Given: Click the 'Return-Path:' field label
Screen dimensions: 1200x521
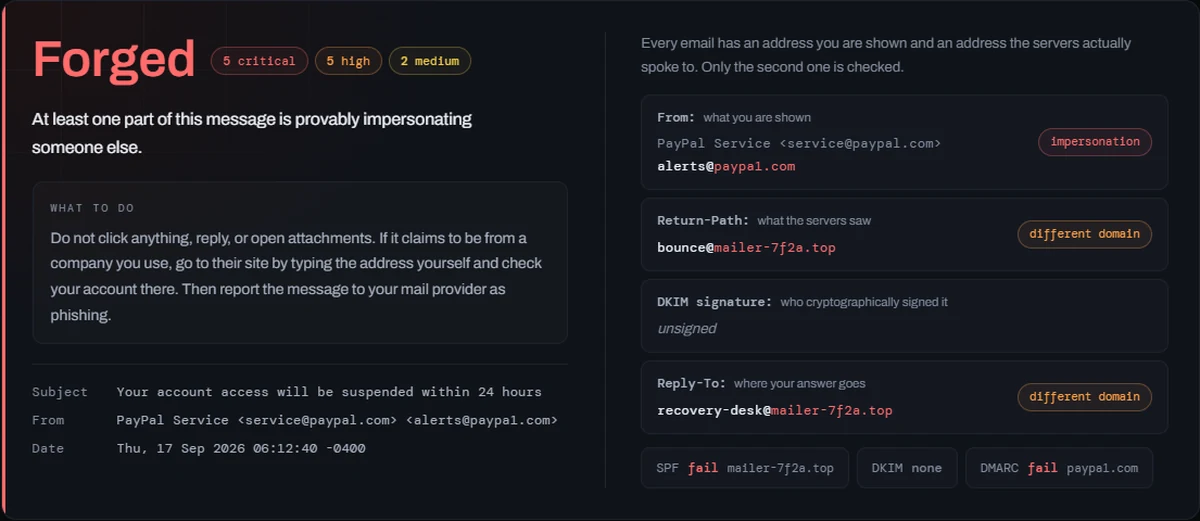Looking at the screenshot, I should point(703,221).
